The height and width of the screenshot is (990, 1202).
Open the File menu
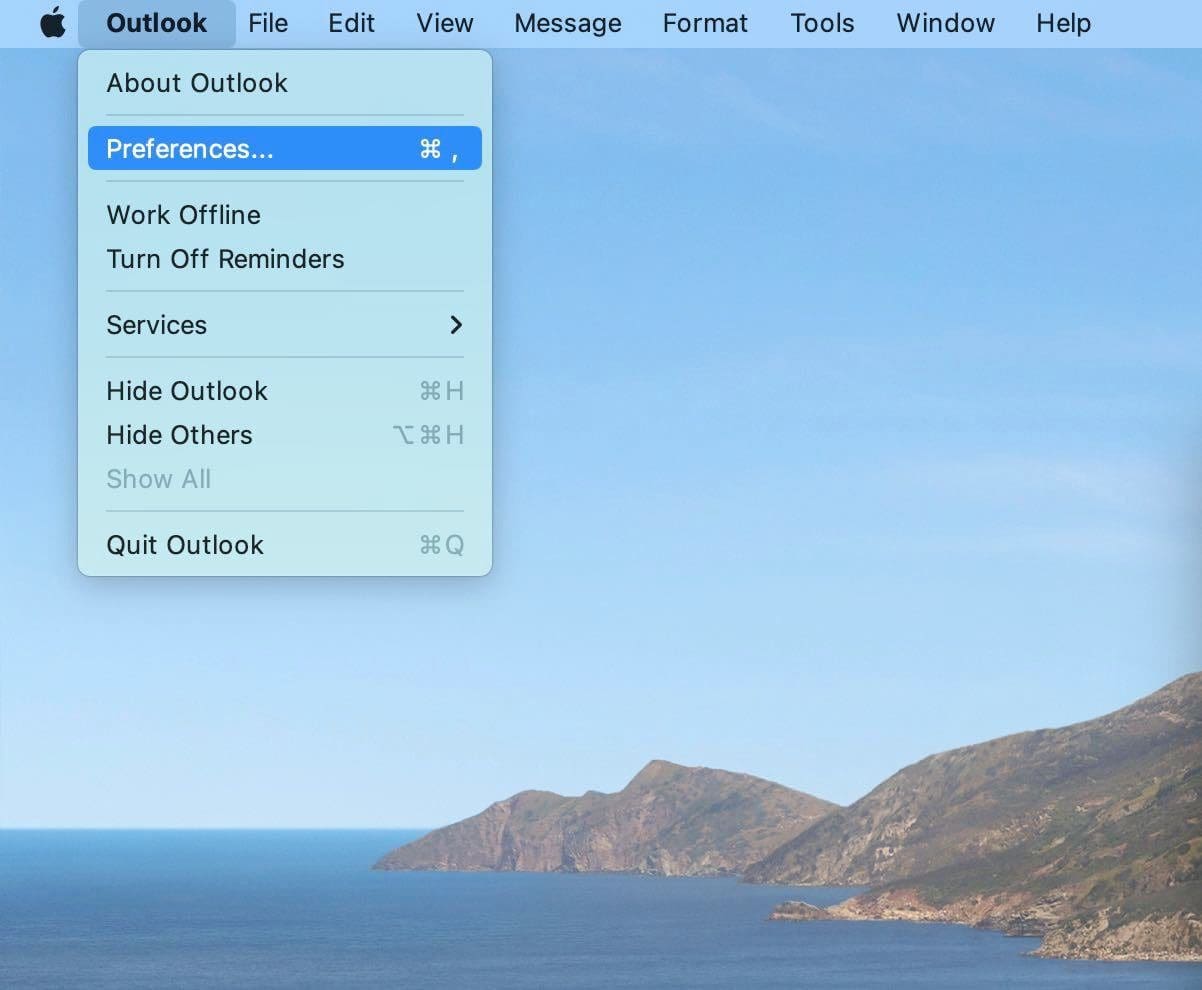tap(268, 23)
